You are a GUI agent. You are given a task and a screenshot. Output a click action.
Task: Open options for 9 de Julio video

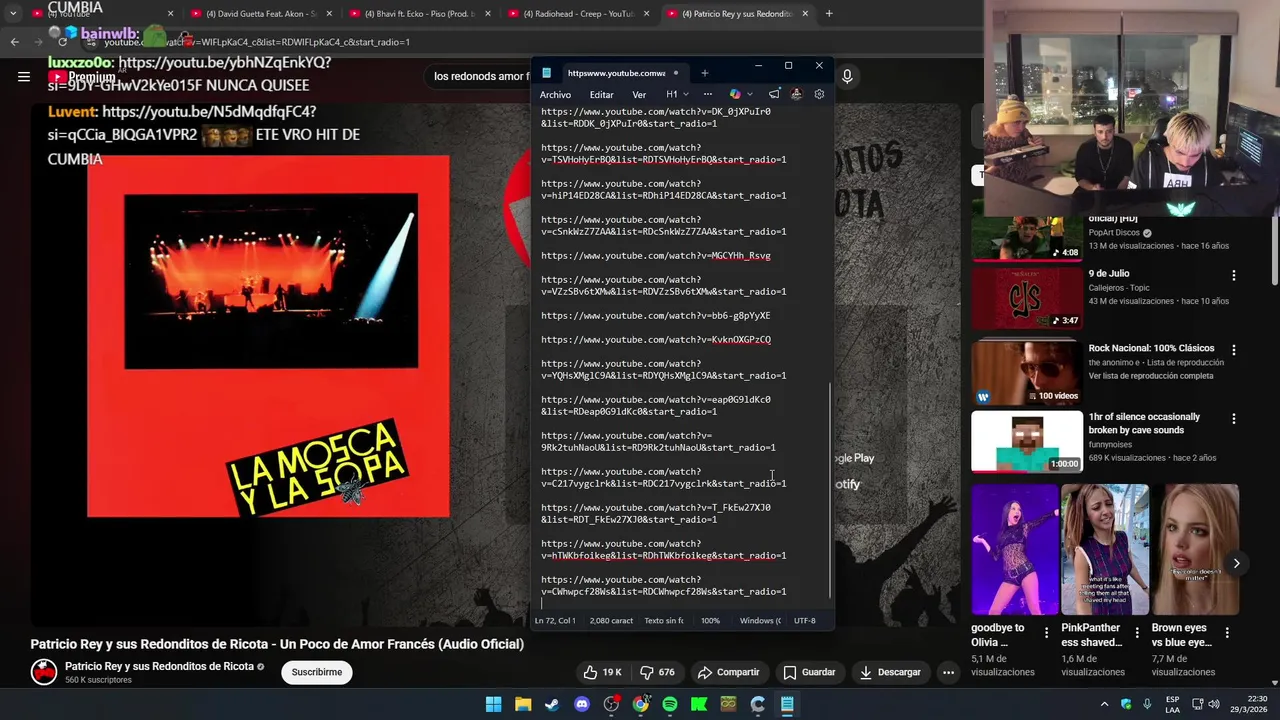[1234, 276]
